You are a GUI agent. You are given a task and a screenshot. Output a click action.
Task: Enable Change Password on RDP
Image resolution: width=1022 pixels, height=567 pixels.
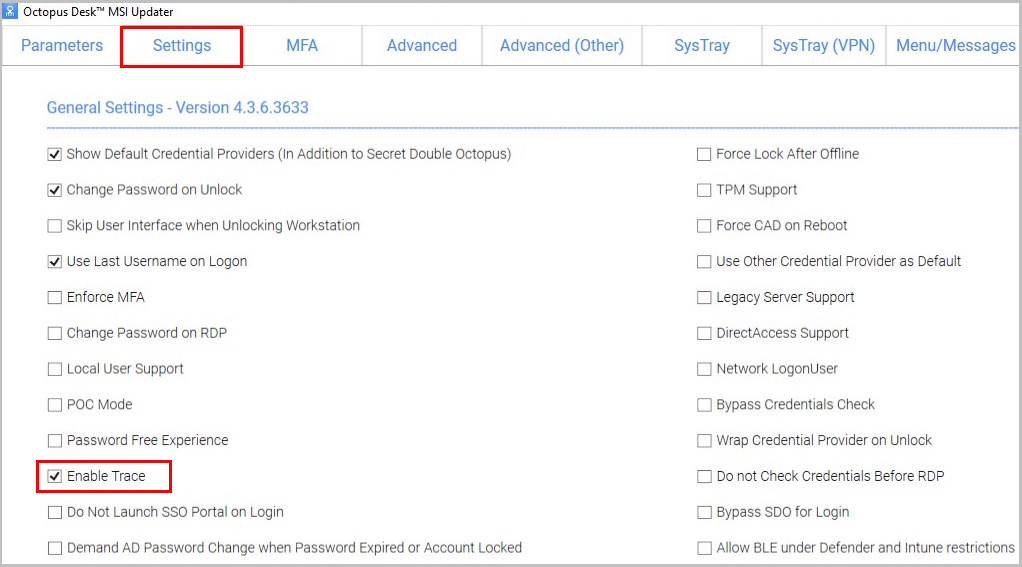tap(55, 334)
